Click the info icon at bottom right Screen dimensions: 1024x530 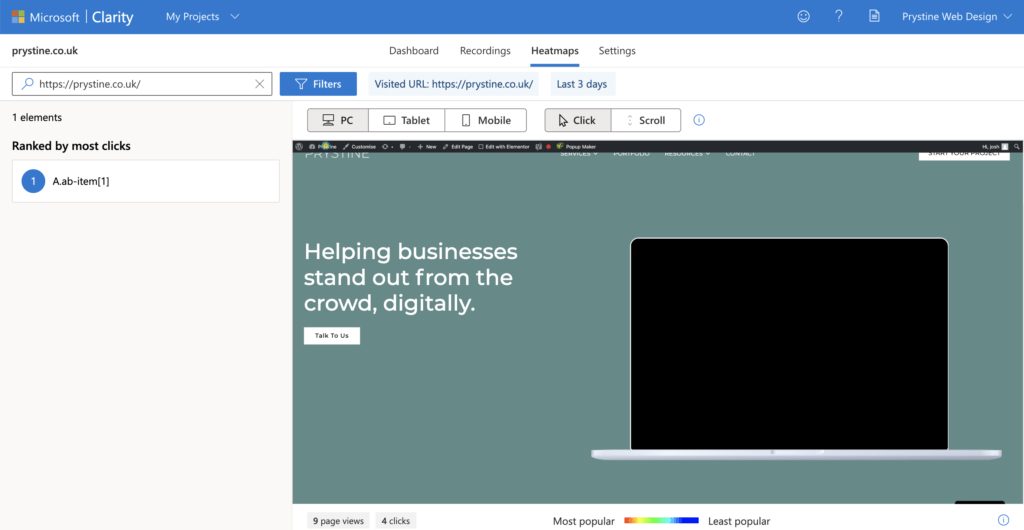(x=1003, y=520)
